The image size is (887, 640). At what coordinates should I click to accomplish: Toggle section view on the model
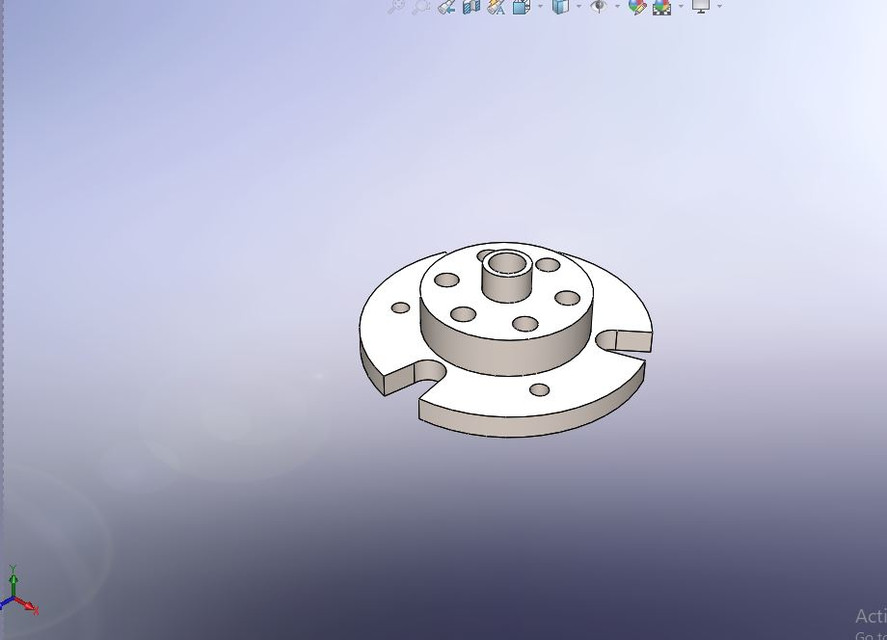coord(471,7)
